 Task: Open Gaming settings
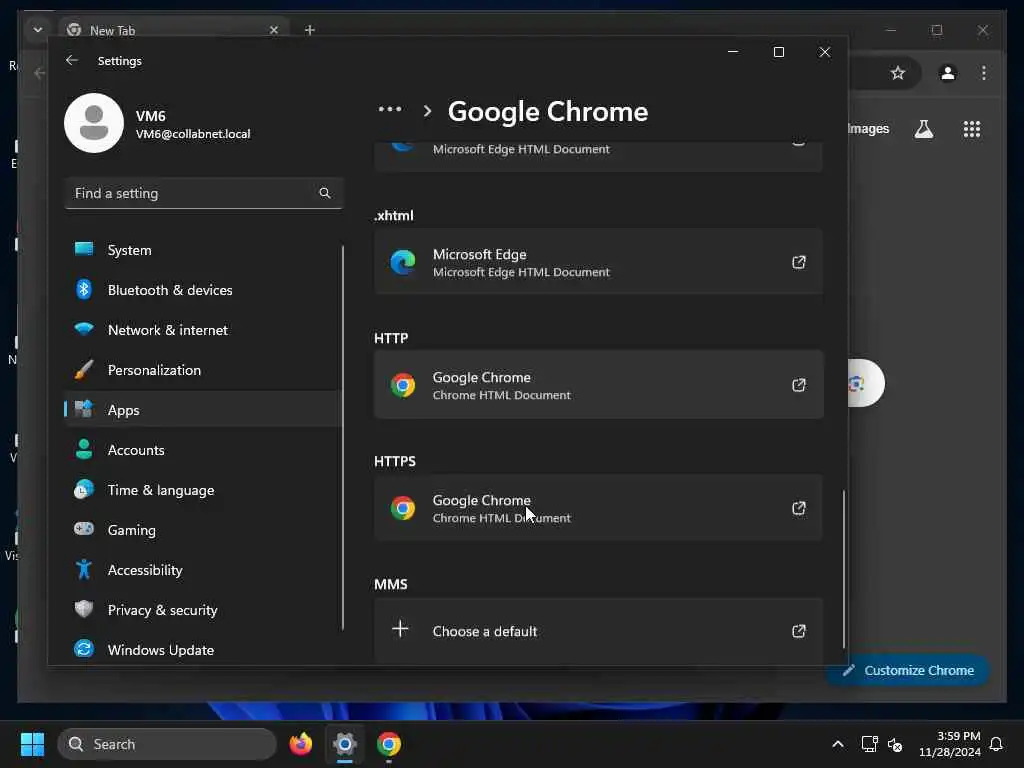point(204,530)
